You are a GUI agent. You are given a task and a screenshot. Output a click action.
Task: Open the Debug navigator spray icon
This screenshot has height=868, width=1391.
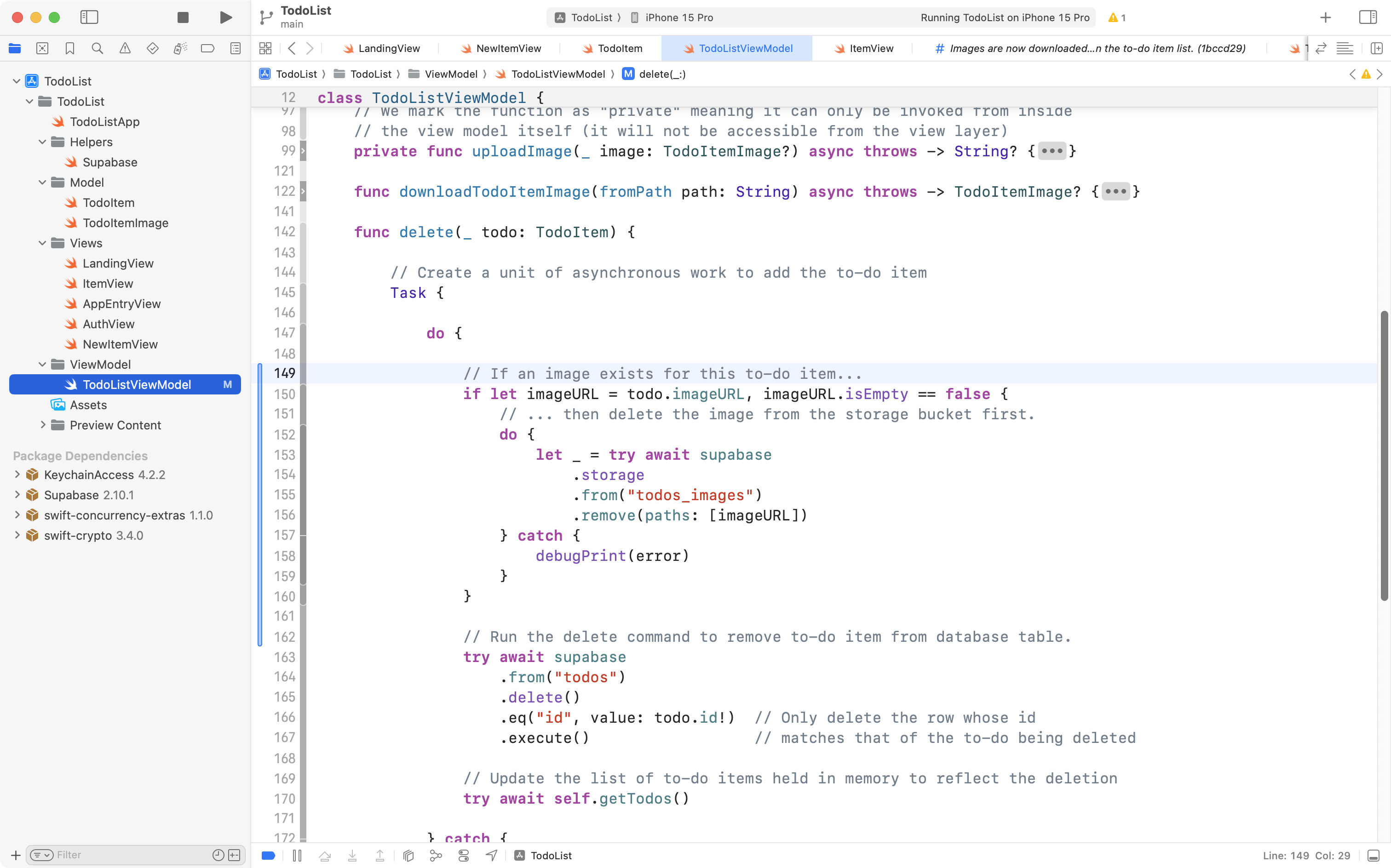click(x=180, y=49)
